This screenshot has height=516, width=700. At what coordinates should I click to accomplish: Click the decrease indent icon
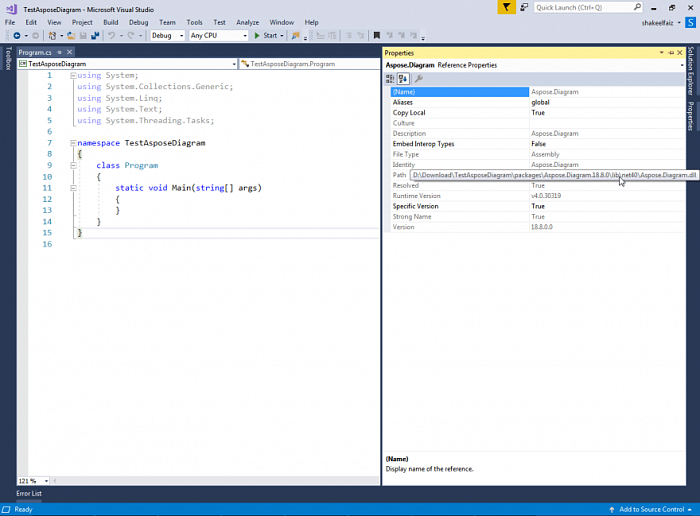pos(320,35)
